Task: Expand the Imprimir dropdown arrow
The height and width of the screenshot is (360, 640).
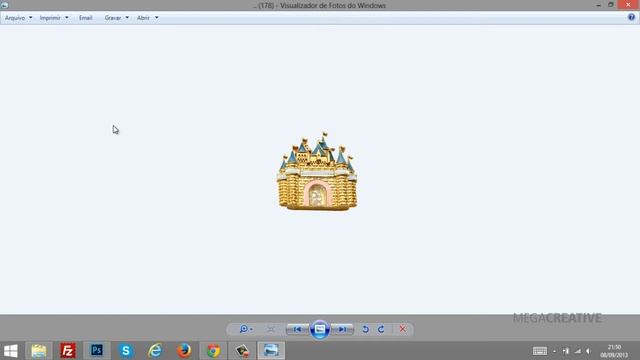Action: [x=67, y=18]
